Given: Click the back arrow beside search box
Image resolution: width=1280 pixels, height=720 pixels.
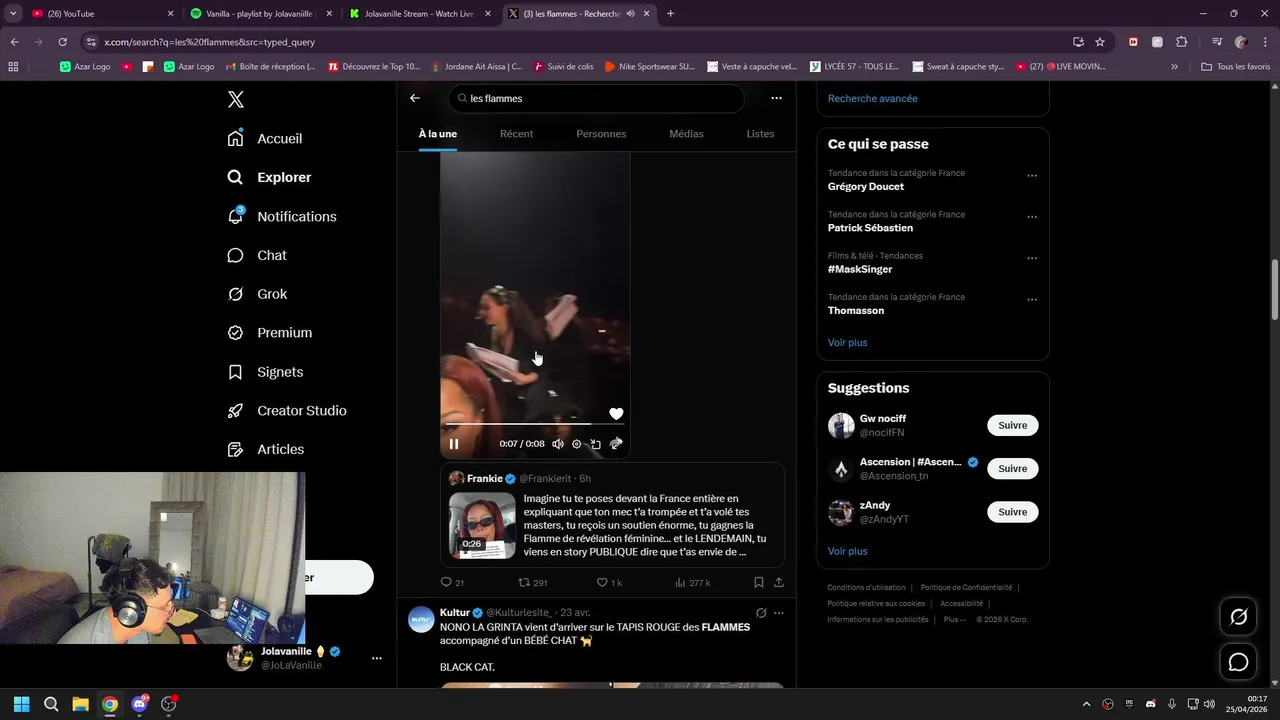Looking at the screenshot, I should [x=415, y=98].
